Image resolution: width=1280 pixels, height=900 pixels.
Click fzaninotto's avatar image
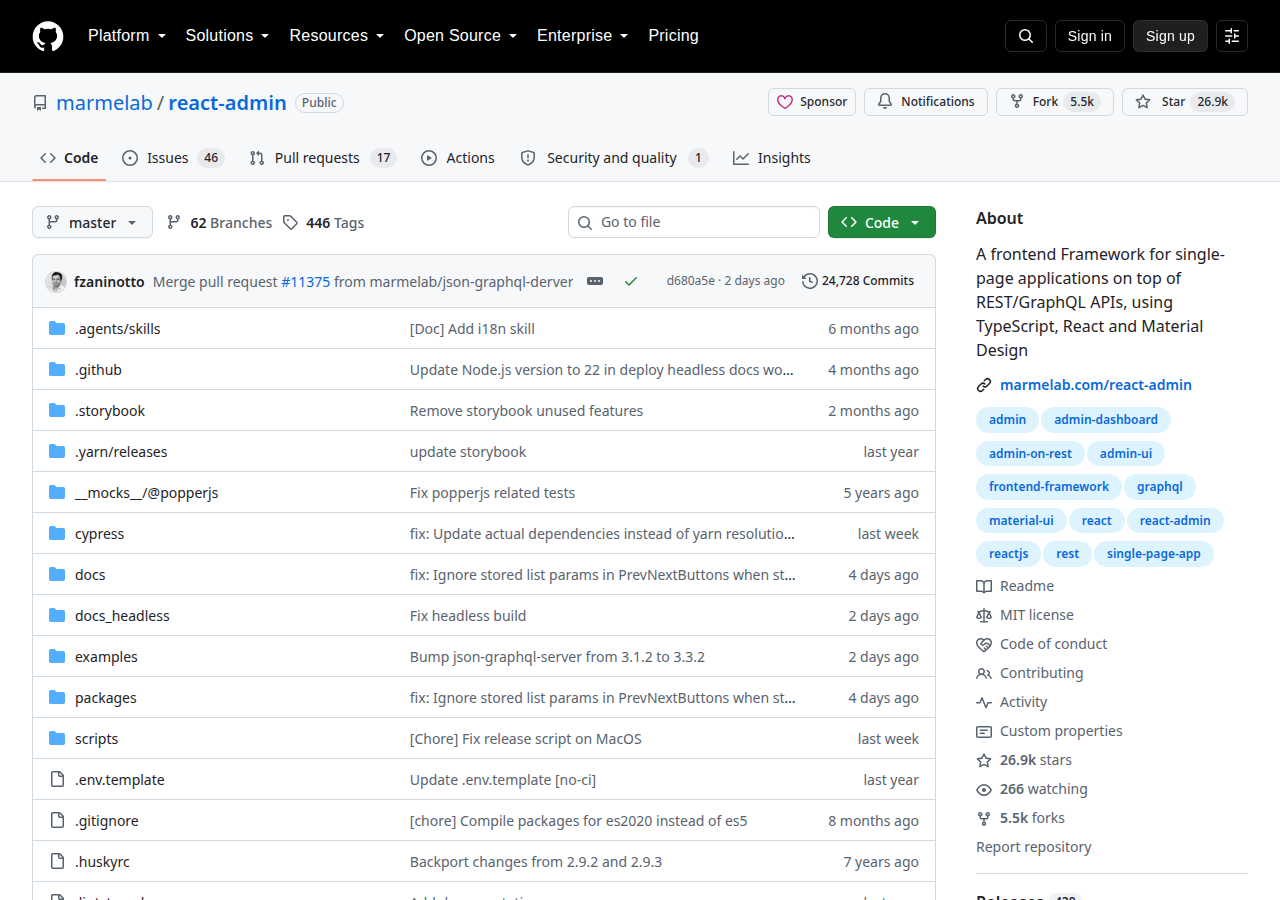pos(56,281)
